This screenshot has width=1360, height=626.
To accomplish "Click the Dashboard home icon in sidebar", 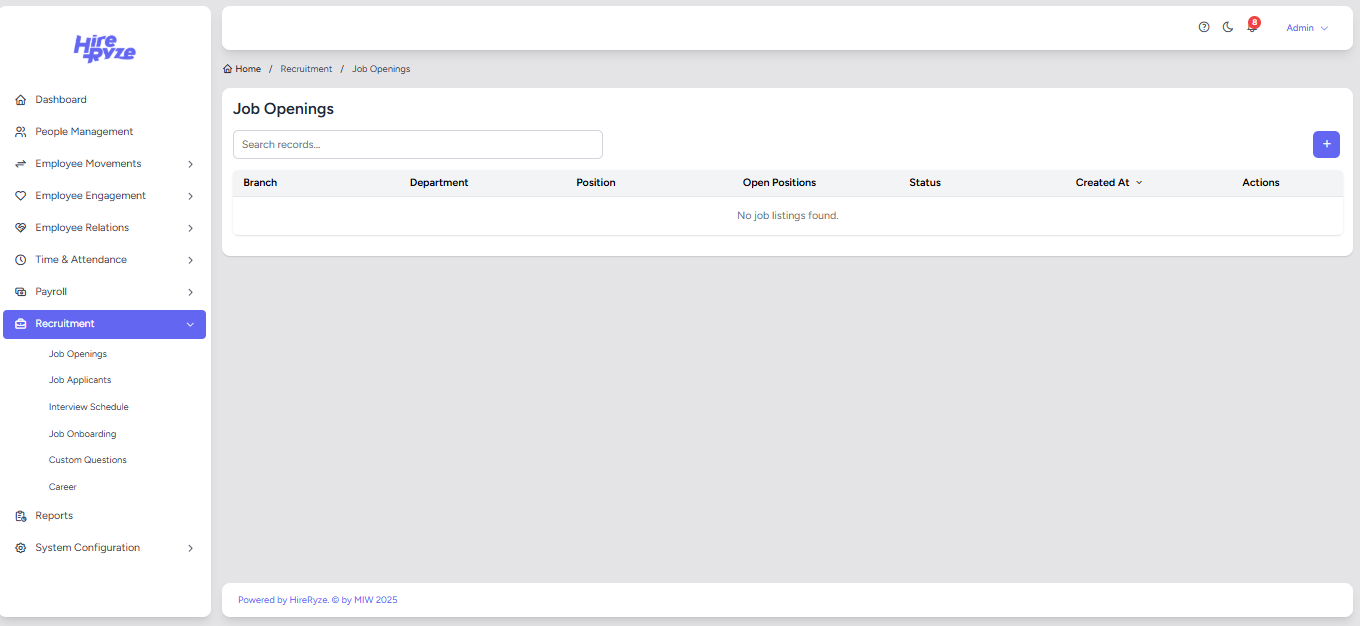I will pyautogui.click(x=20, y=100).
